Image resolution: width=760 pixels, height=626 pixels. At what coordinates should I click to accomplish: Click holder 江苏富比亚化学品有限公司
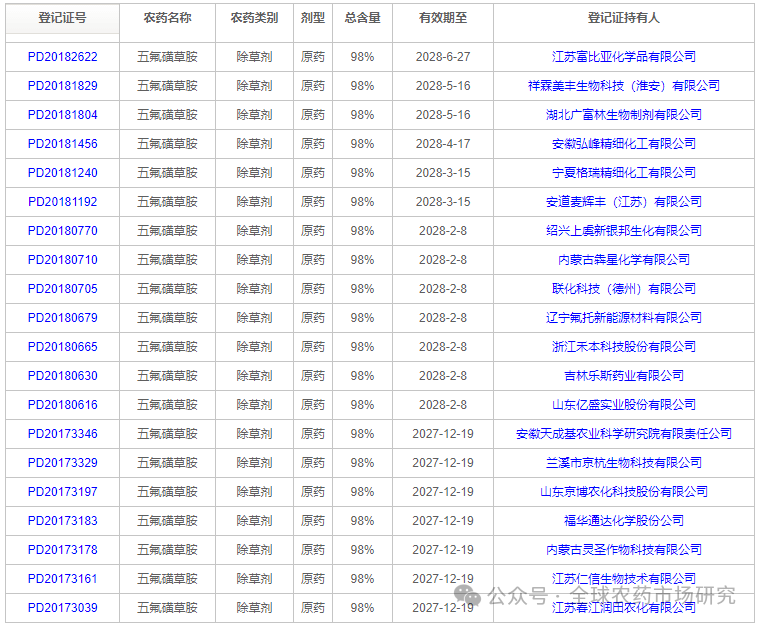coord(624,57)
